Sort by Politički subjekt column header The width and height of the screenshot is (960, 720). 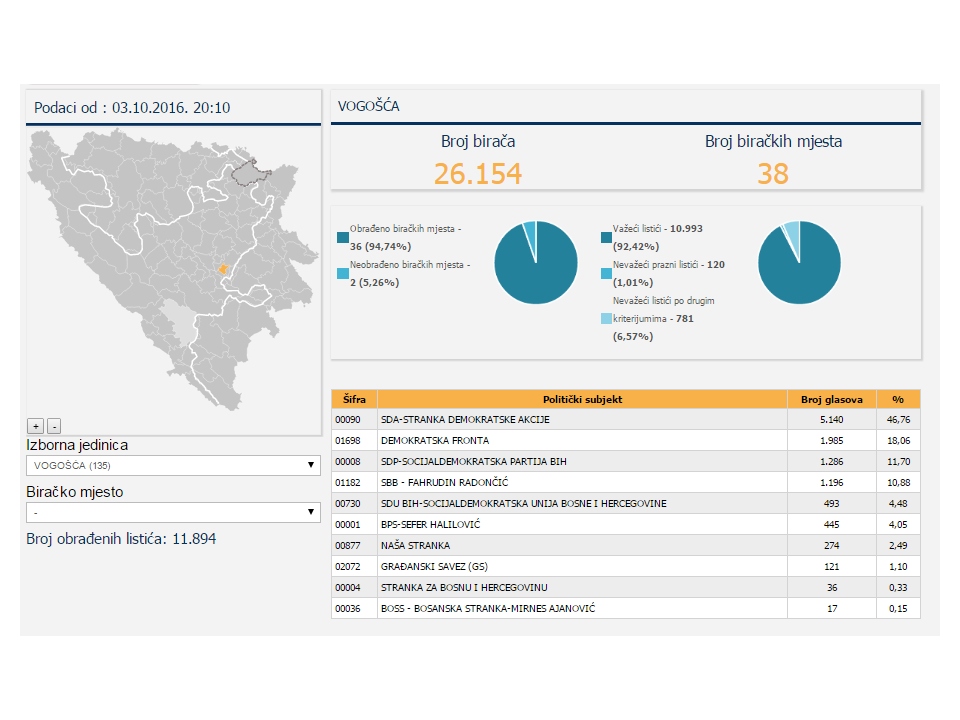click(582, 399)
